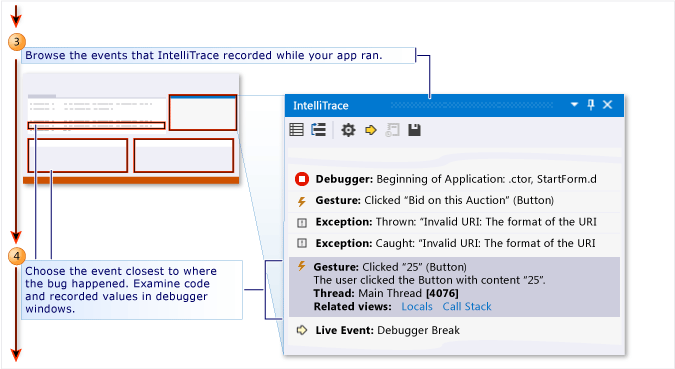Select Gesture Clicked "25" (Button) event
This screenshot has width=675, height=369.
[x=454, y=287]
